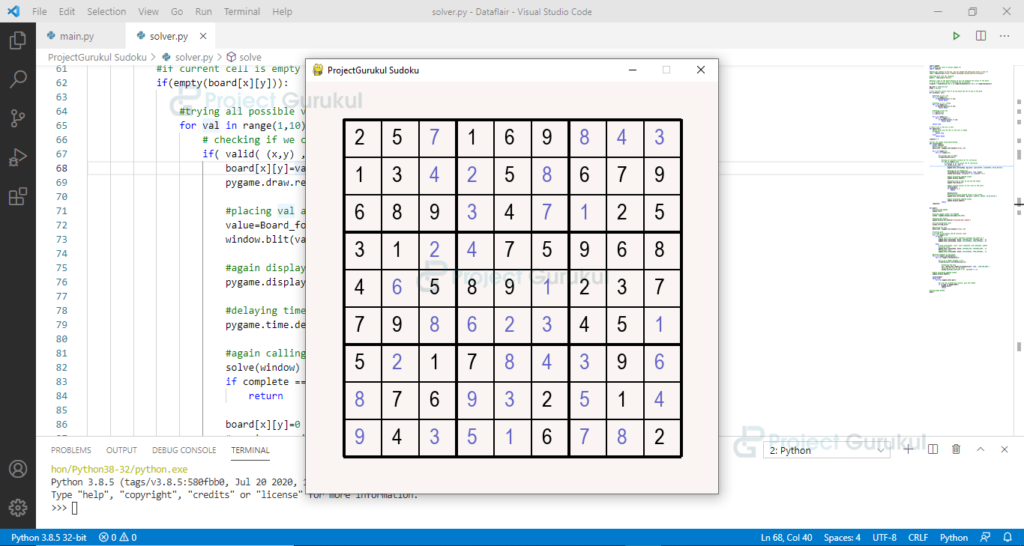Open the Search view in the activity bar
The height and width of the screenshot is (546, 1024).
(17, 80)
